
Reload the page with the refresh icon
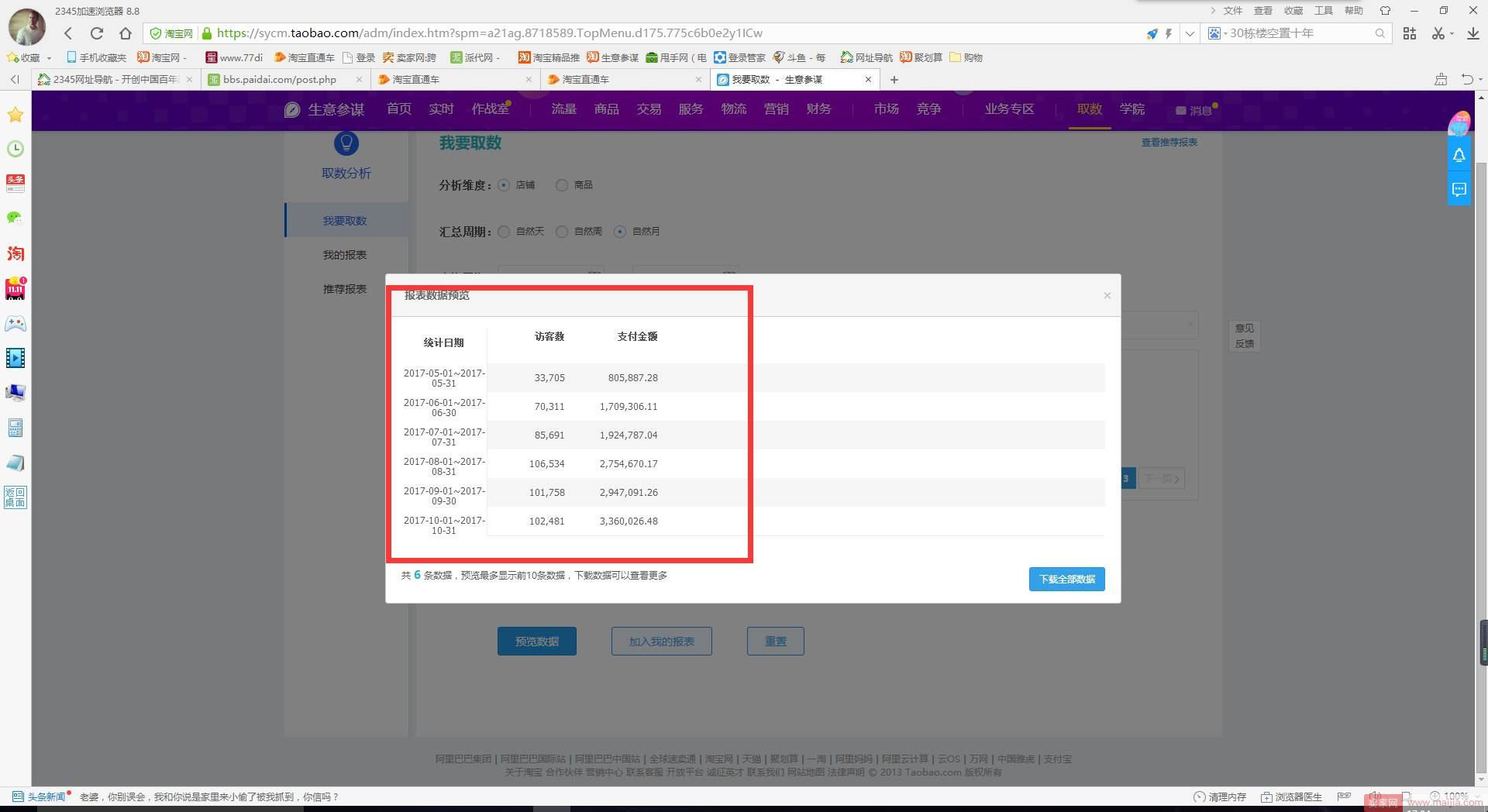tap(97, 33)
